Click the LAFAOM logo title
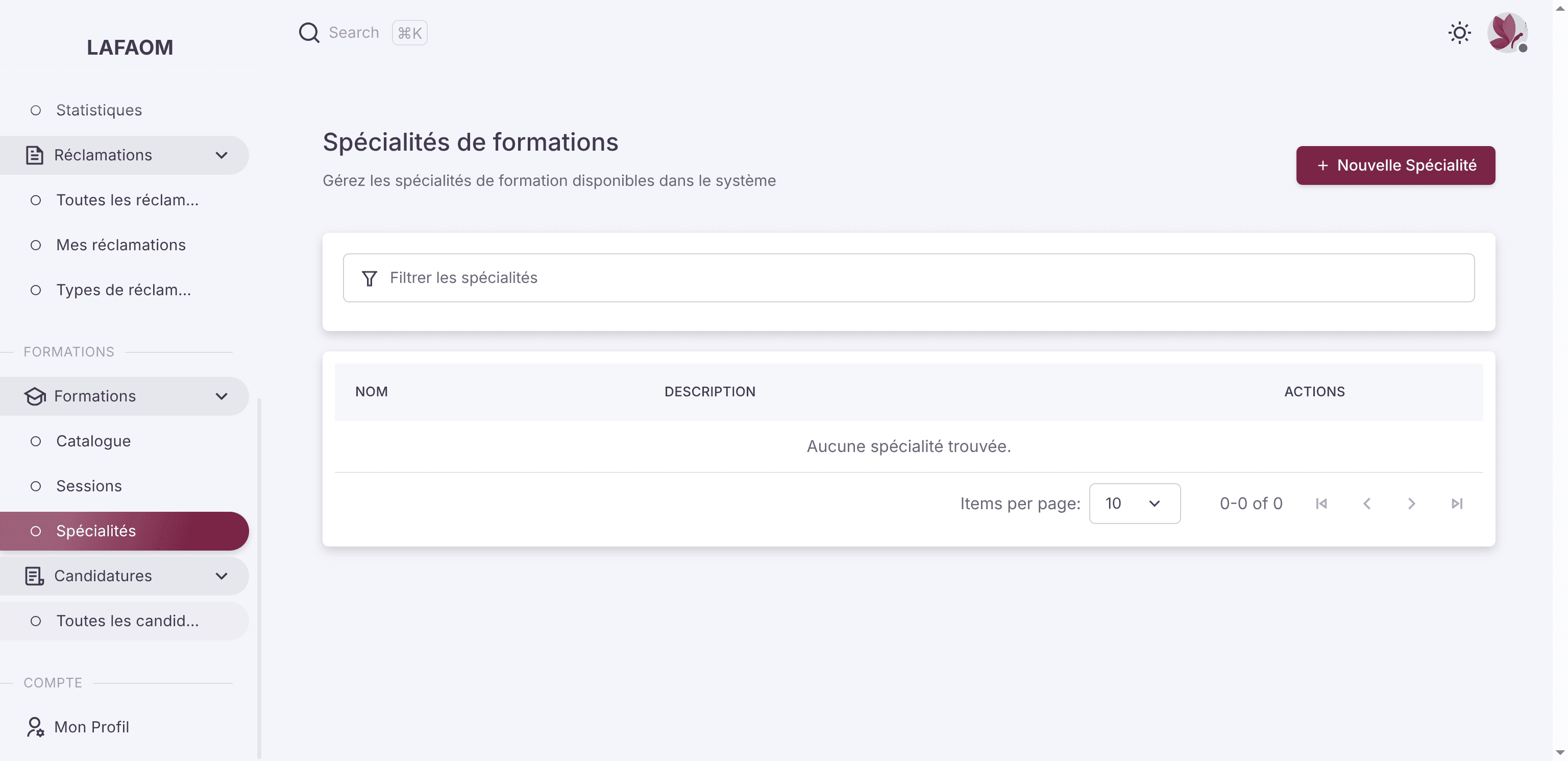 click(130, 47)
